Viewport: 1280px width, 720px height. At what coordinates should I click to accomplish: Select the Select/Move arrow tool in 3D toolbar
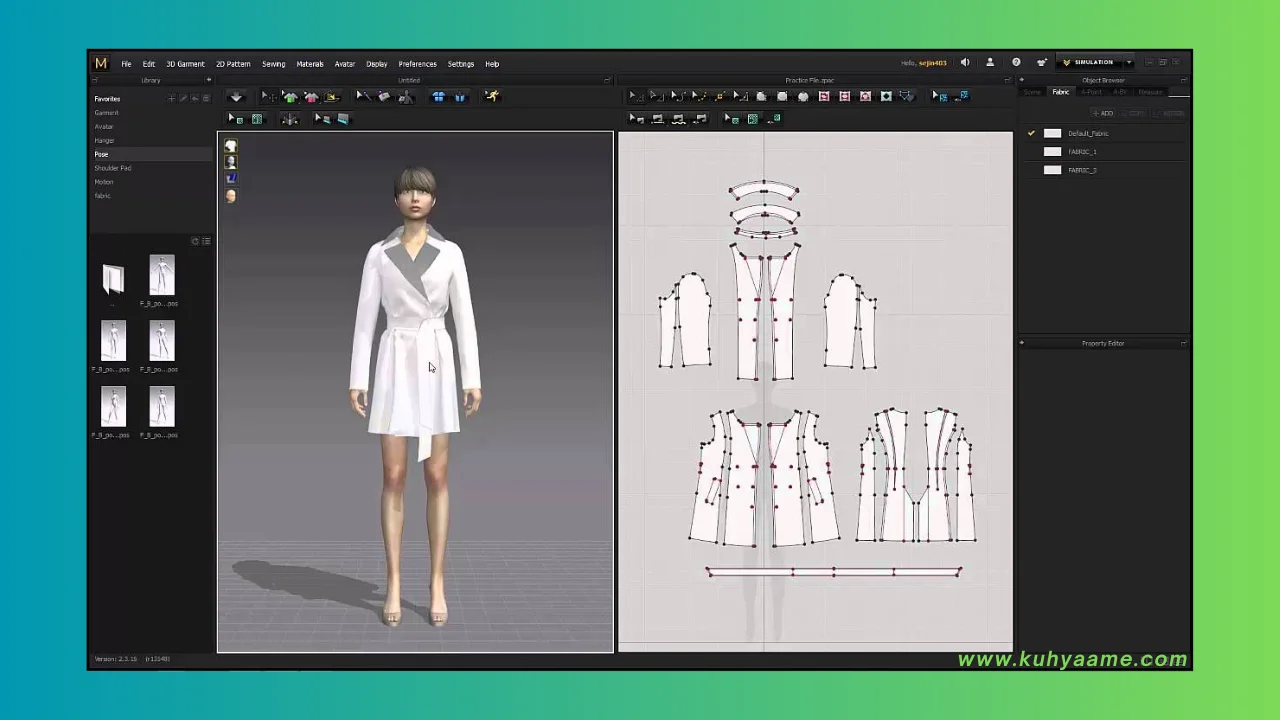268,97
